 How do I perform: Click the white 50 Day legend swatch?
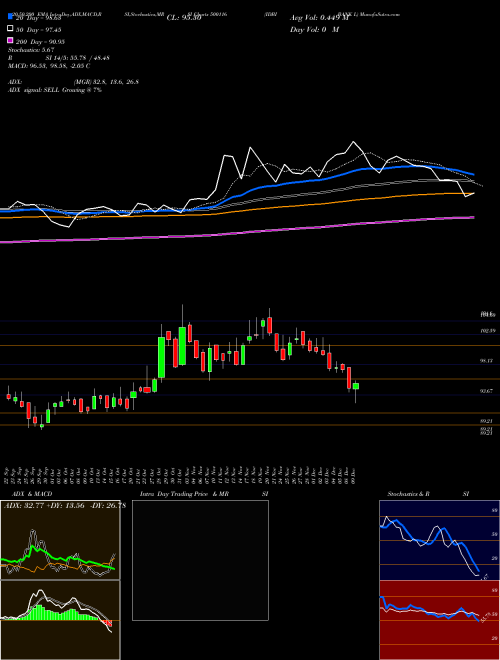pyautogui.click(x=10, y=29)
